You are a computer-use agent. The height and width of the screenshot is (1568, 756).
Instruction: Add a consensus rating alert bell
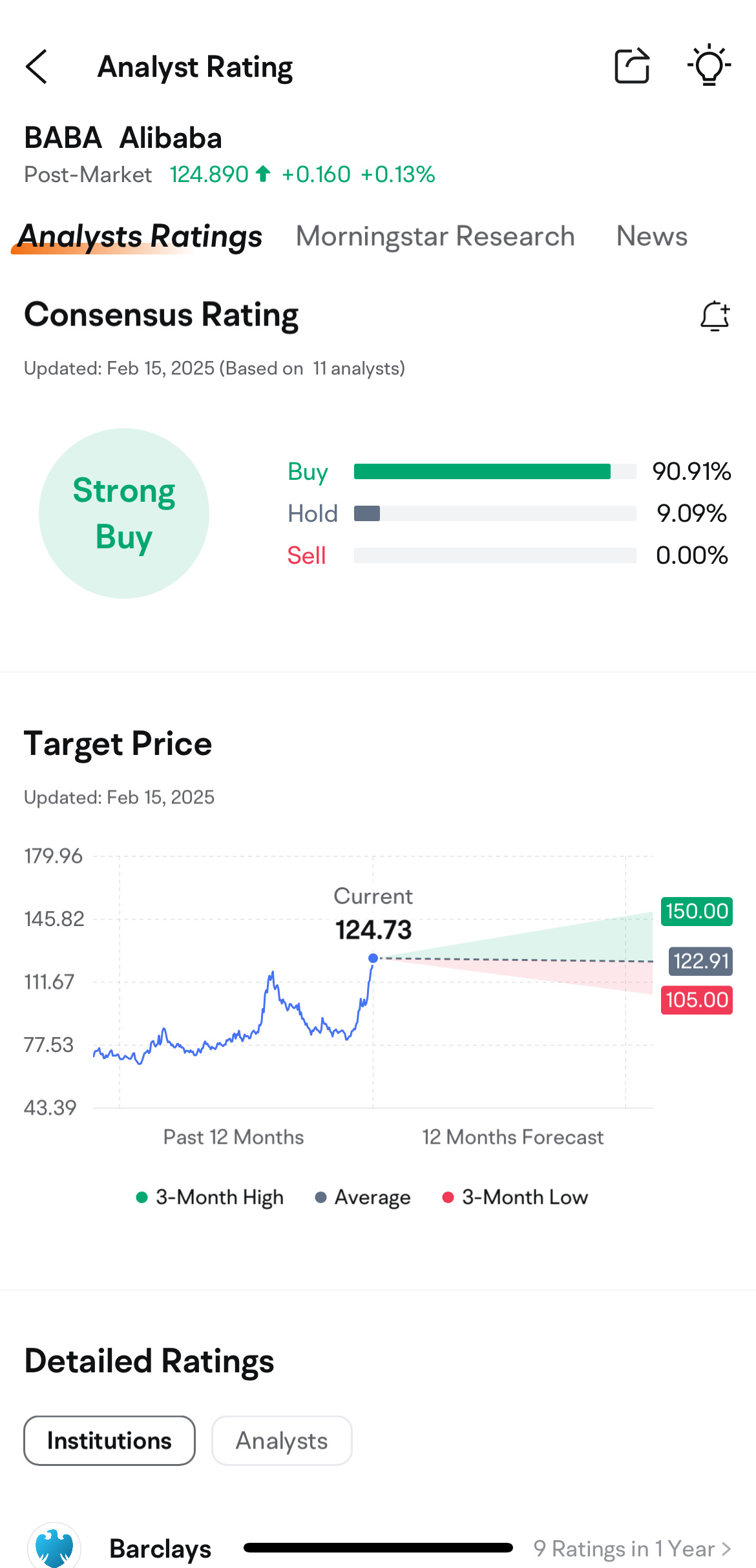click(x=715, y=316)
